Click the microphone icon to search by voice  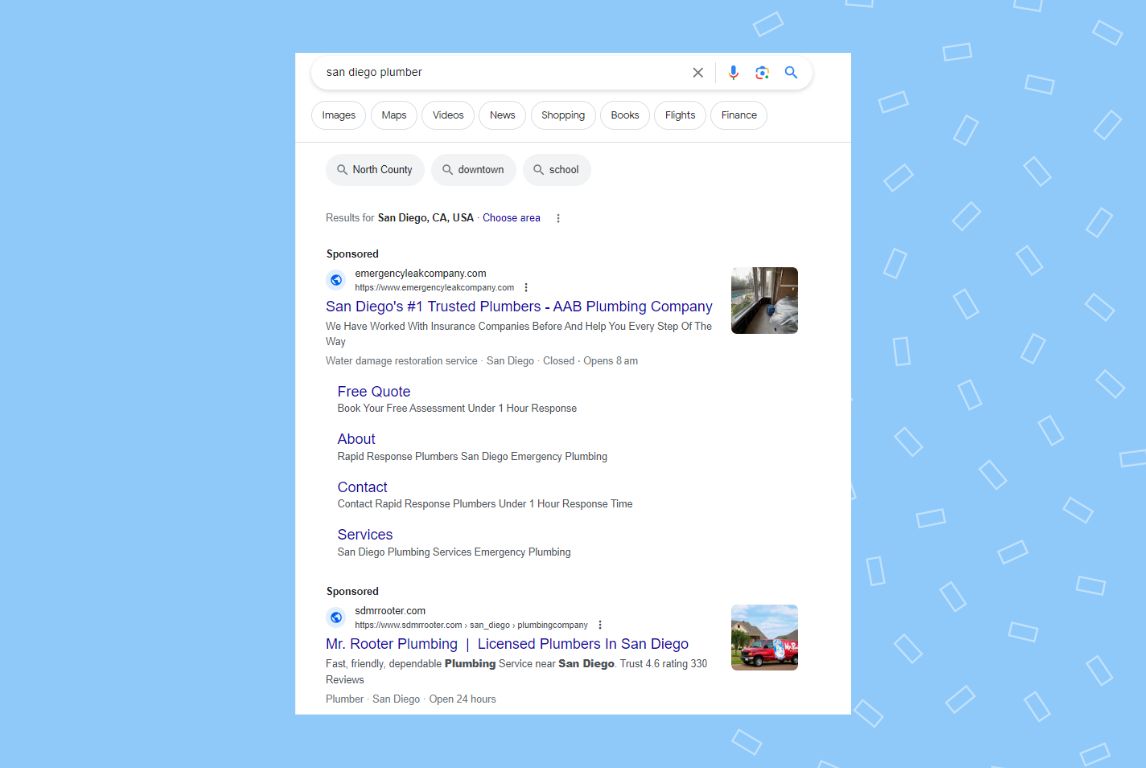[x=733, y=72]
